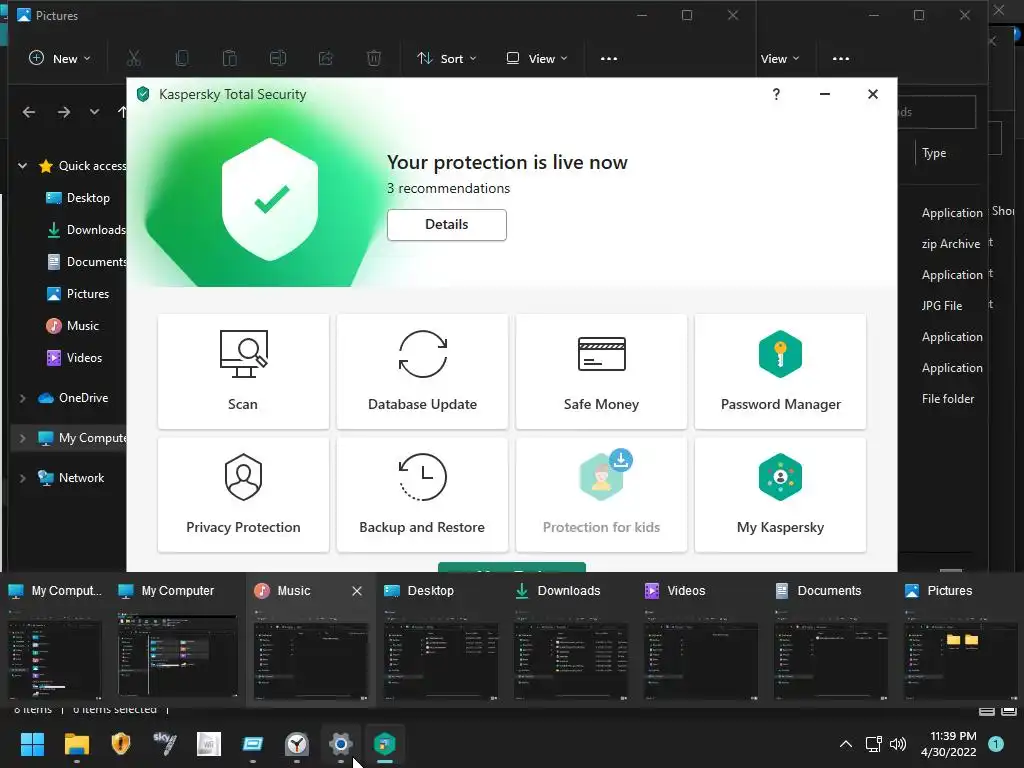Expand the Network tree node
1024x768 pixels.
pyautogui.click(x=22, y=478)
